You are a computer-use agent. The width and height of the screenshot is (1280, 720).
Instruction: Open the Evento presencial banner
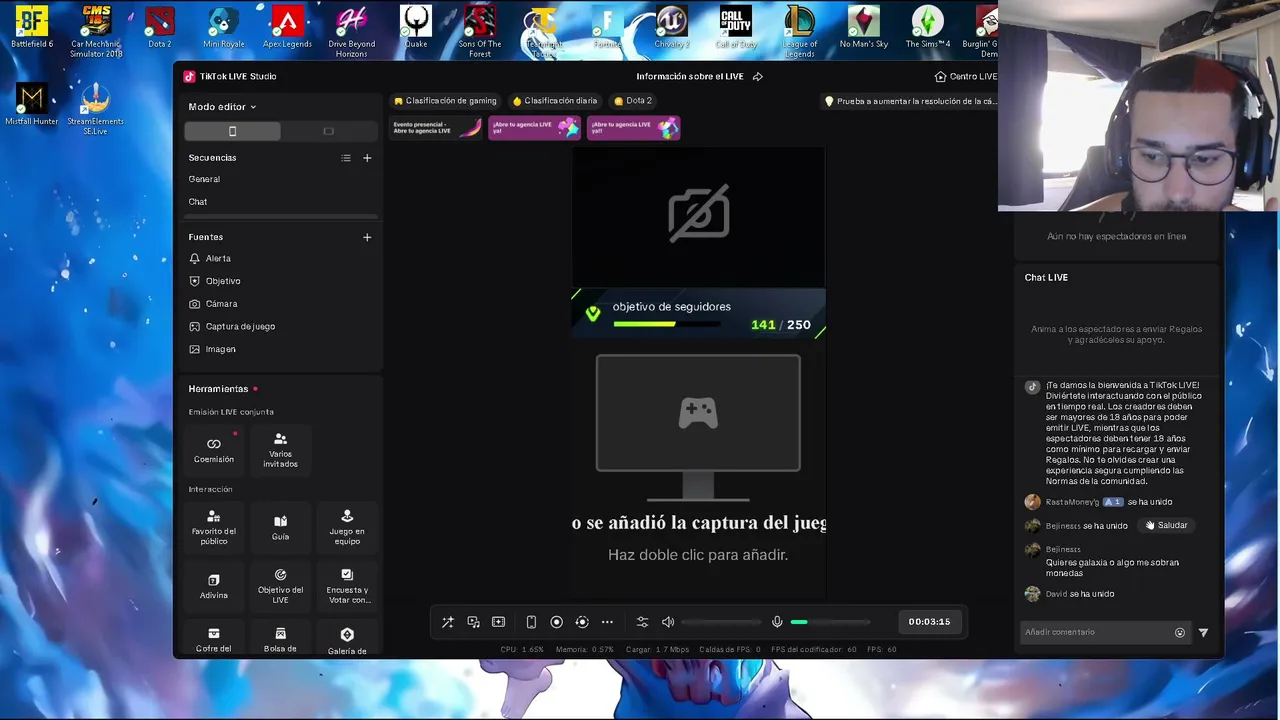pos(435,128)
